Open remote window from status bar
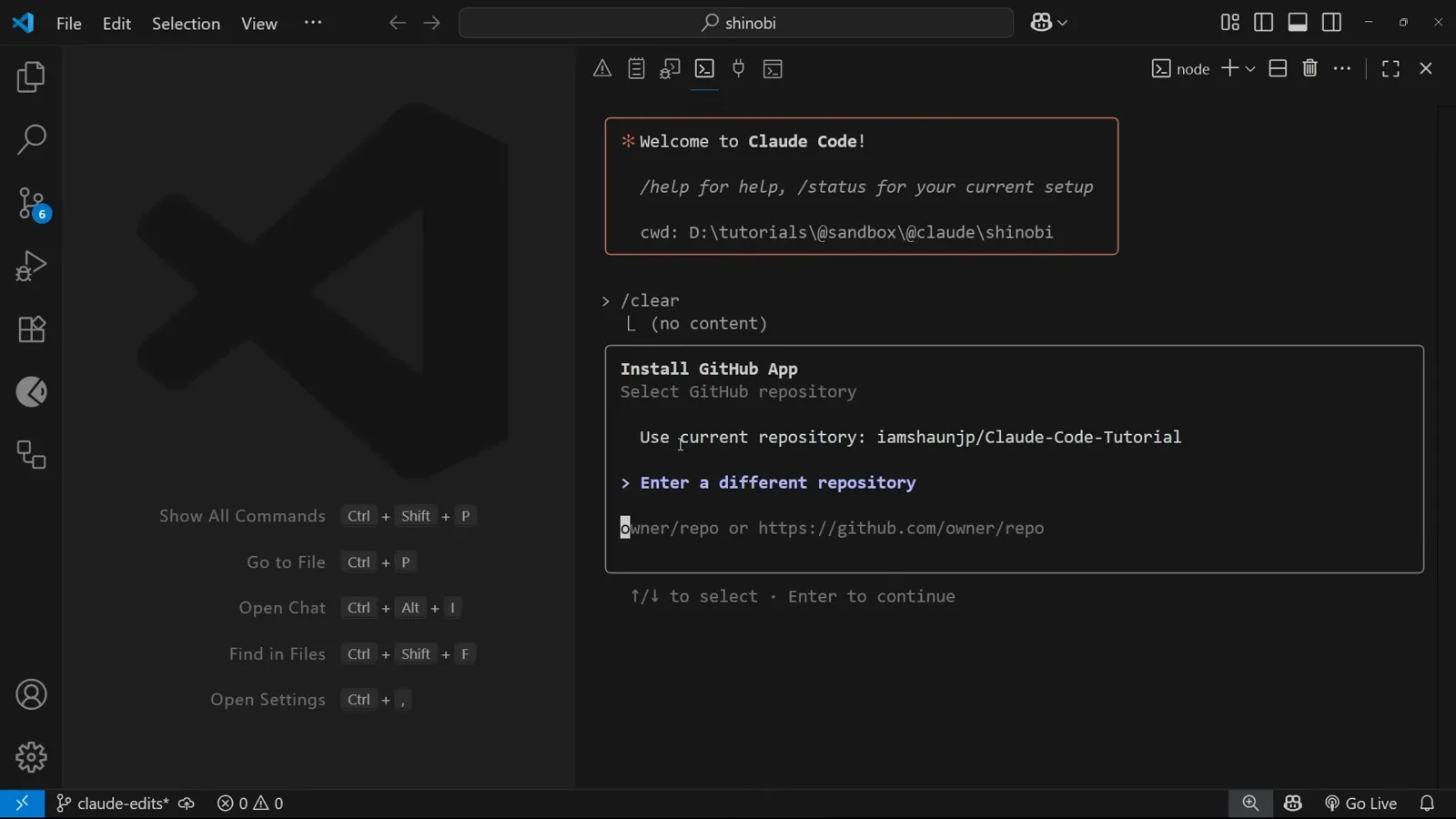Screen dimensions: 1456x819 coord(22,804)
